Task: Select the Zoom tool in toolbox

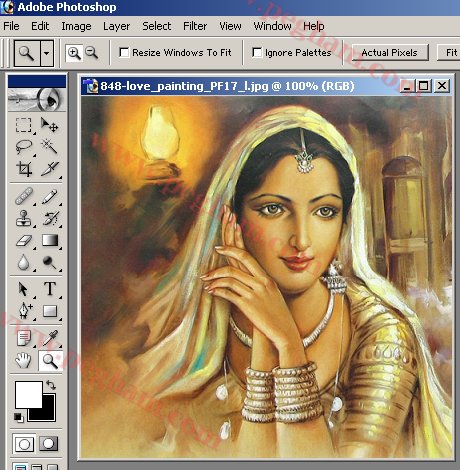Action: [x=50, y=361]
